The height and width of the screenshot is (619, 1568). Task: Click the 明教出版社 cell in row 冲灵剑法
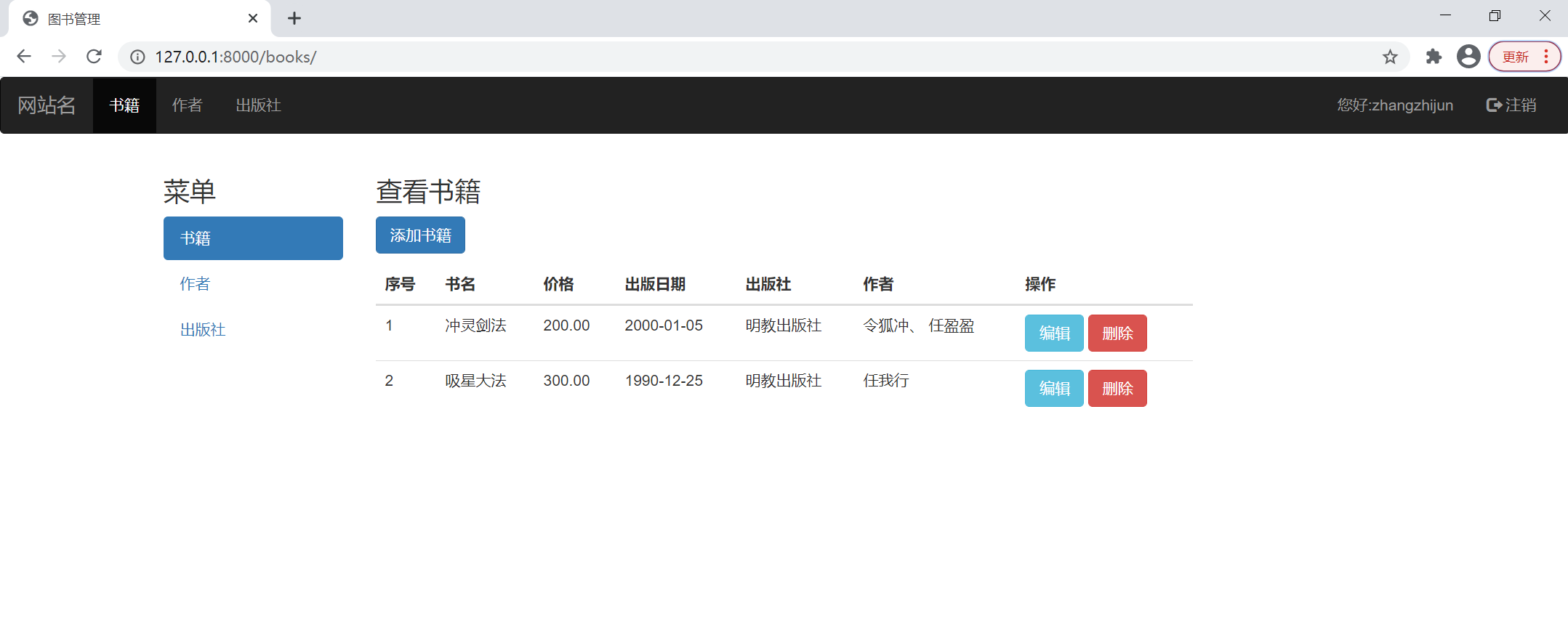[x=784, y=325]
